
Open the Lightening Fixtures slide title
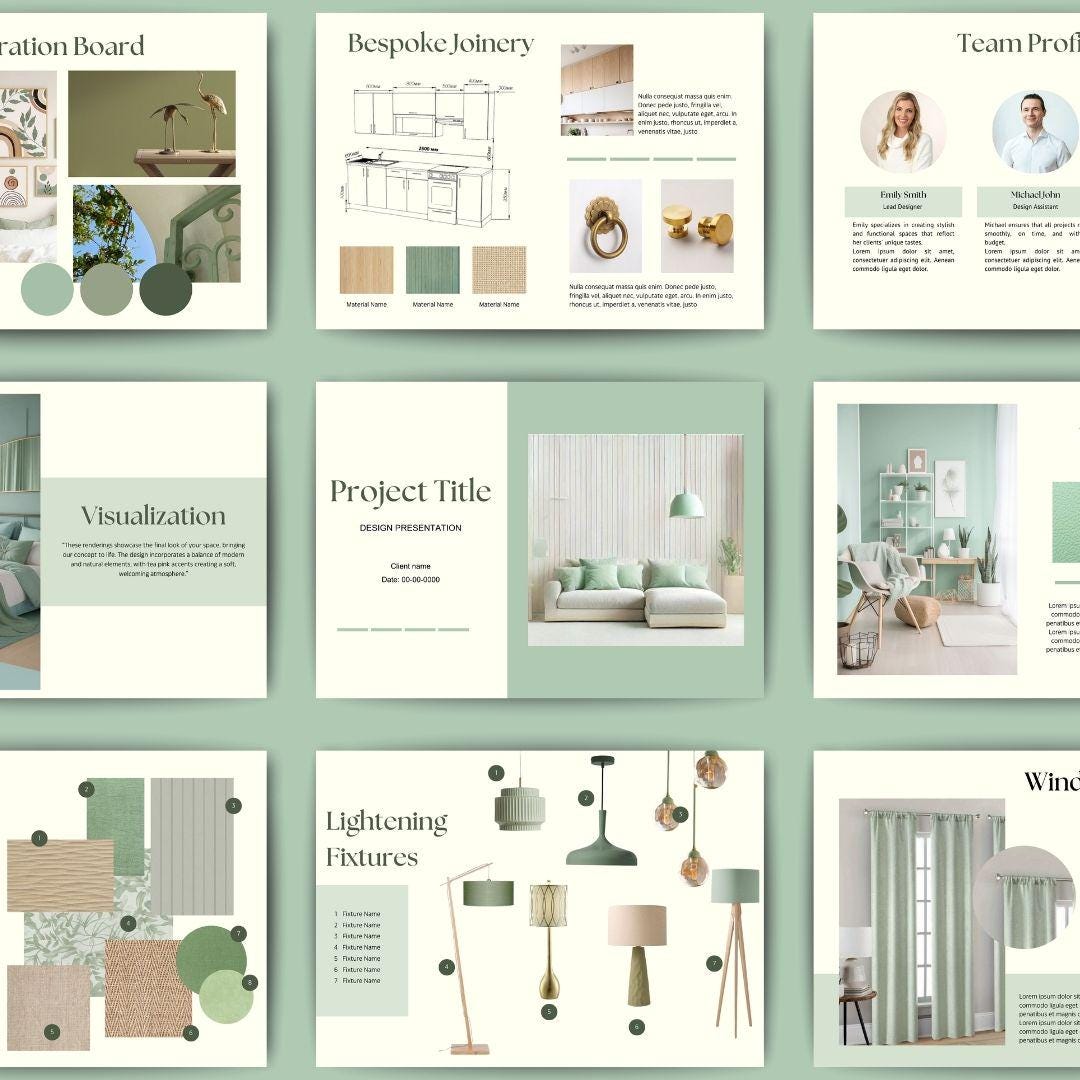[386, 838]
